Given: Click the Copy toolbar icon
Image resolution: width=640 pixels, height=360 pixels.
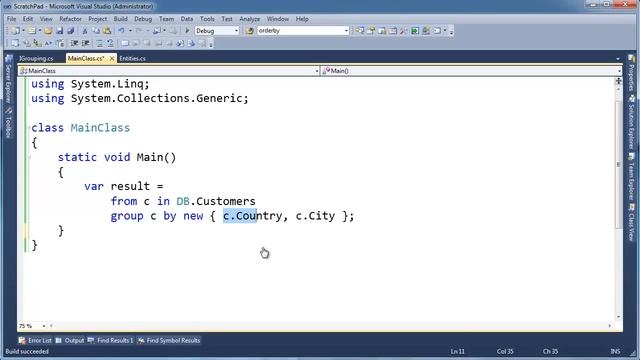Looking at the screenshot, I should tap(96, 31).
